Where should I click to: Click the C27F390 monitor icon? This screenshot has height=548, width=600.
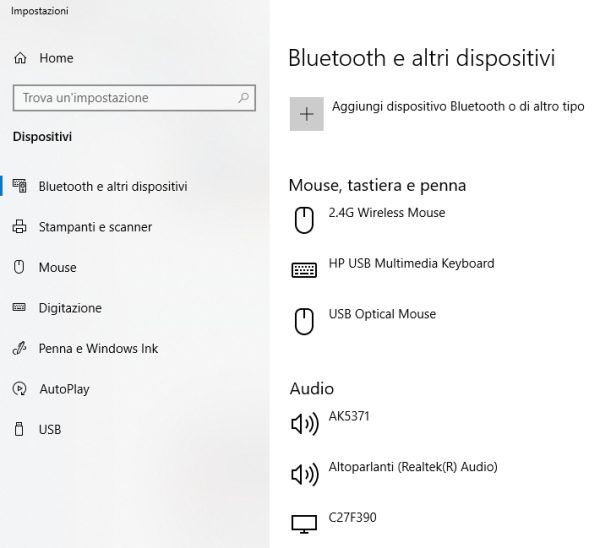(304, 524)
